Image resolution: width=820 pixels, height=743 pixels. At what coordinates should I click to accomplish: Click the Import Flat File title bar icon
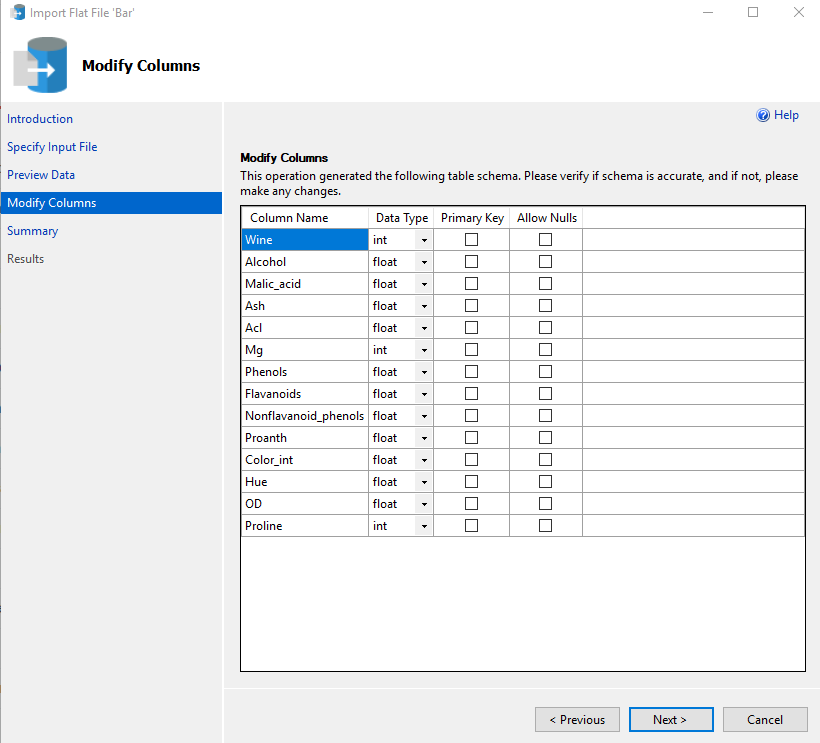[x=17, y=13]
